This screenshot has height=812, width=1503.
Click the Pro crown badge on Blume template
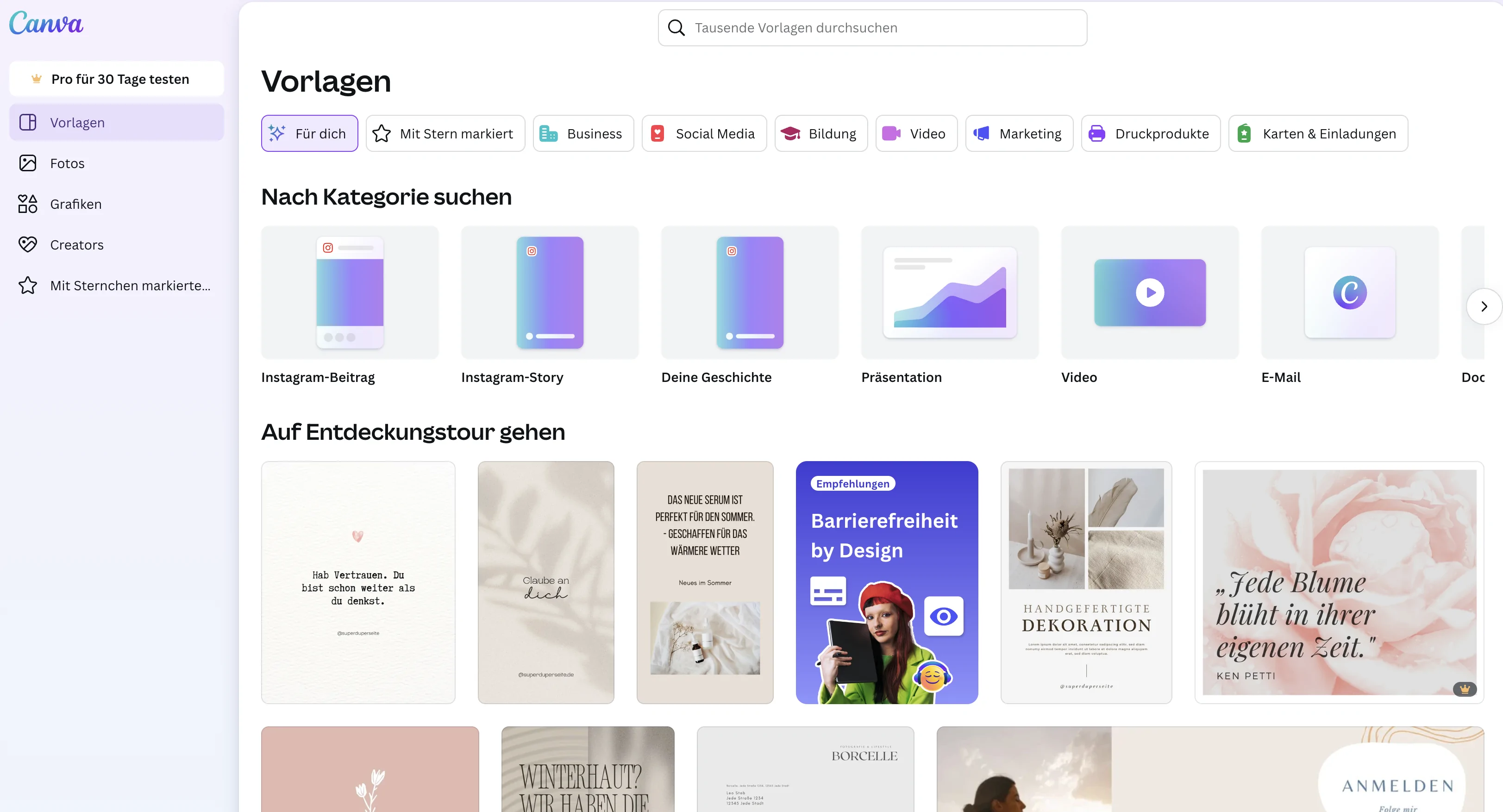point(1465,689)
